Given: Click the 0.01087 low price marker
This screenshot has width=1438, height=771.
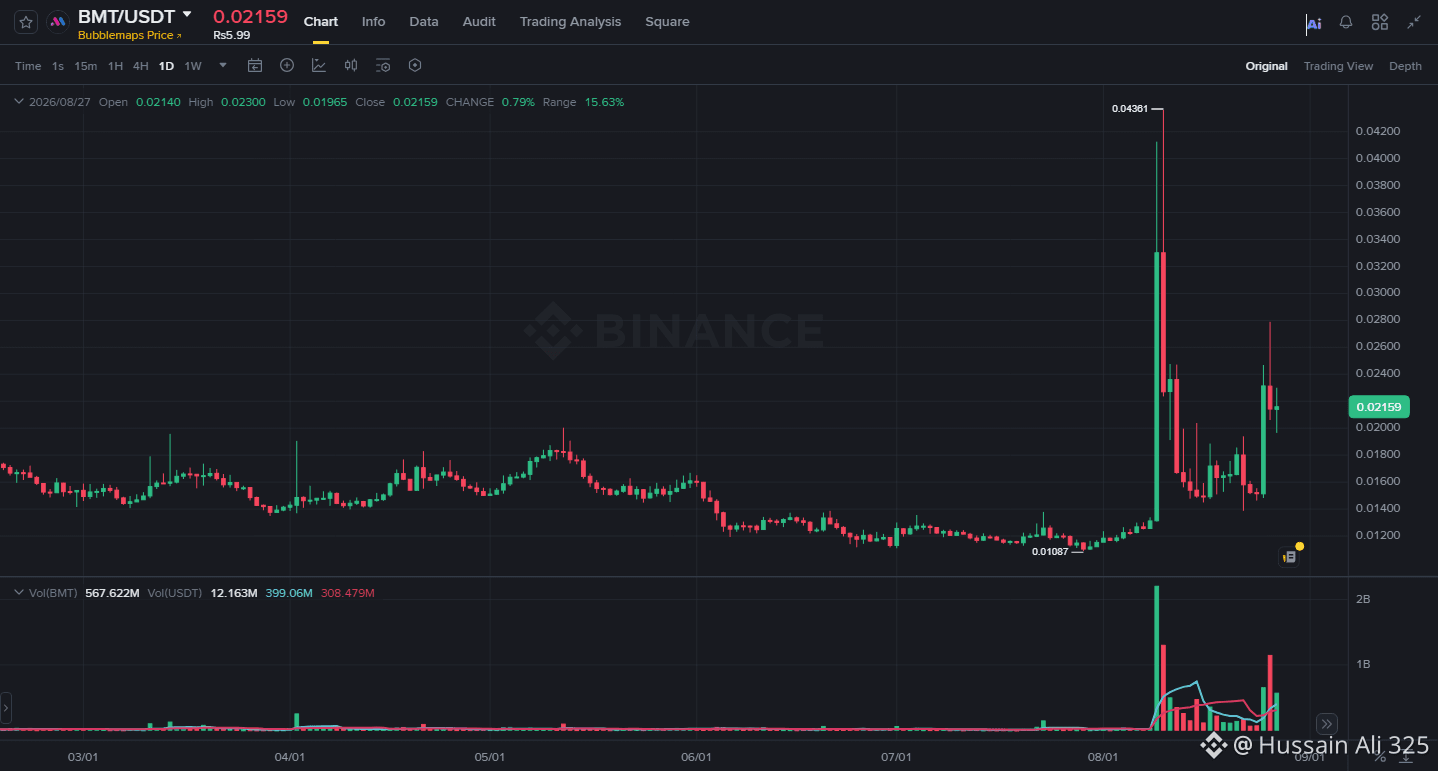Looking at the screenshot, I should pyautogui.click(x=1050, y=552).
